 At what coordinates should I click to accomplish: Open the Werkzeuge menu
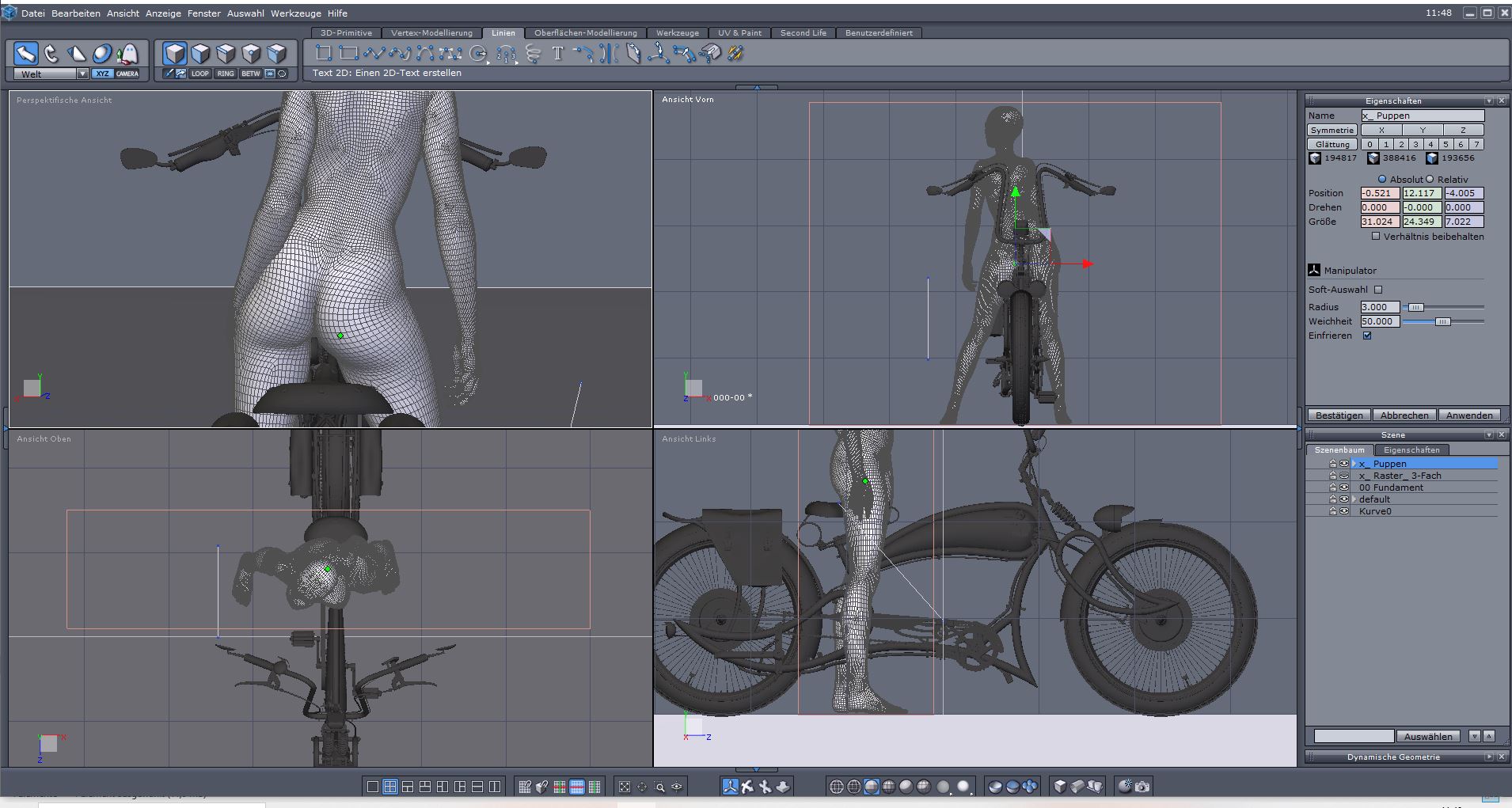(295, 13)
